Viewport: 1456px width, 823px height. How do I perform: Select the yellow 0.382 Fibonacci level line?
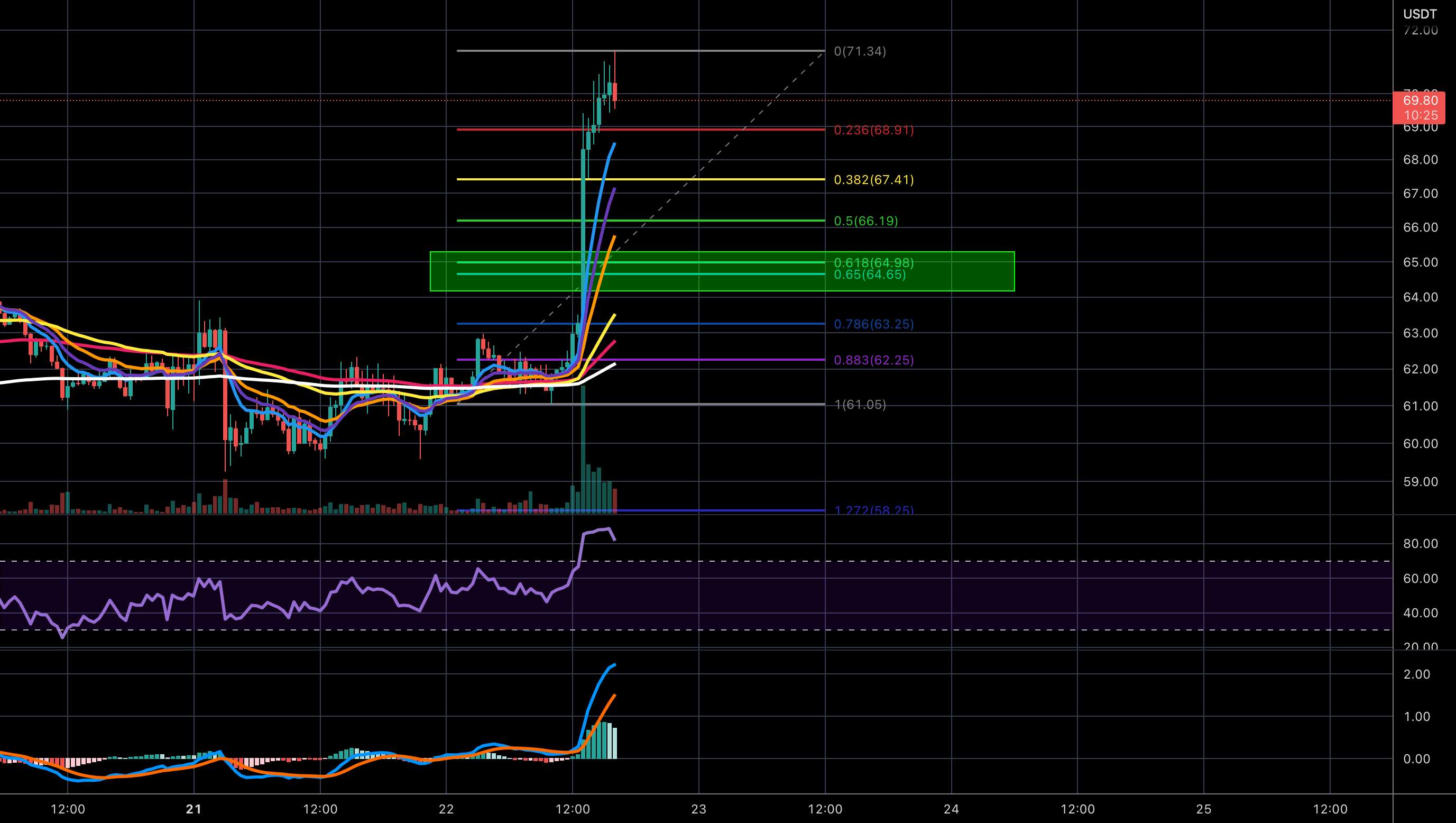640,180
